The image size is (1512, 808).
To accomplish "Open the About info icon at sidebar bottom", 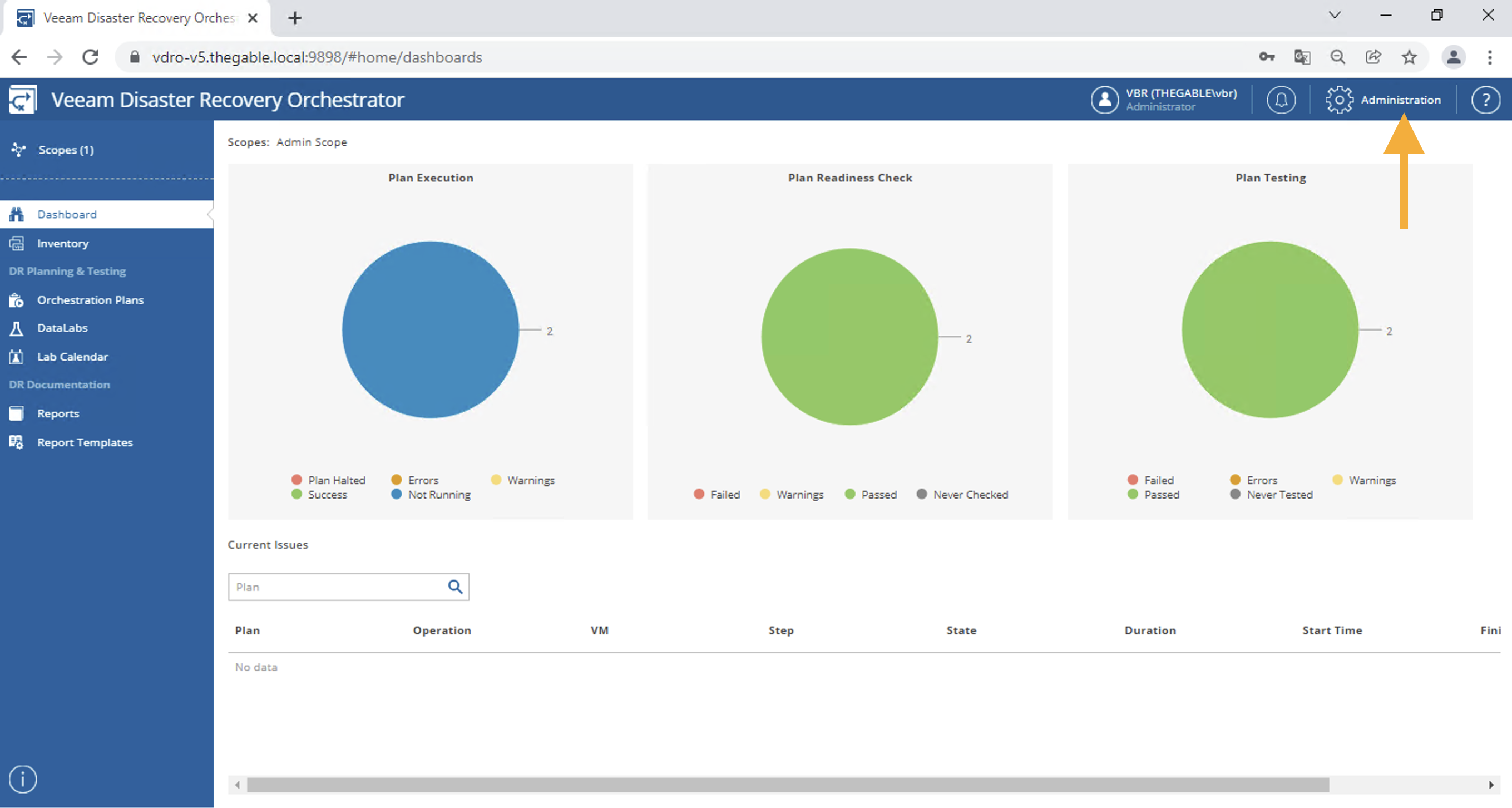I will coord(23,779).
